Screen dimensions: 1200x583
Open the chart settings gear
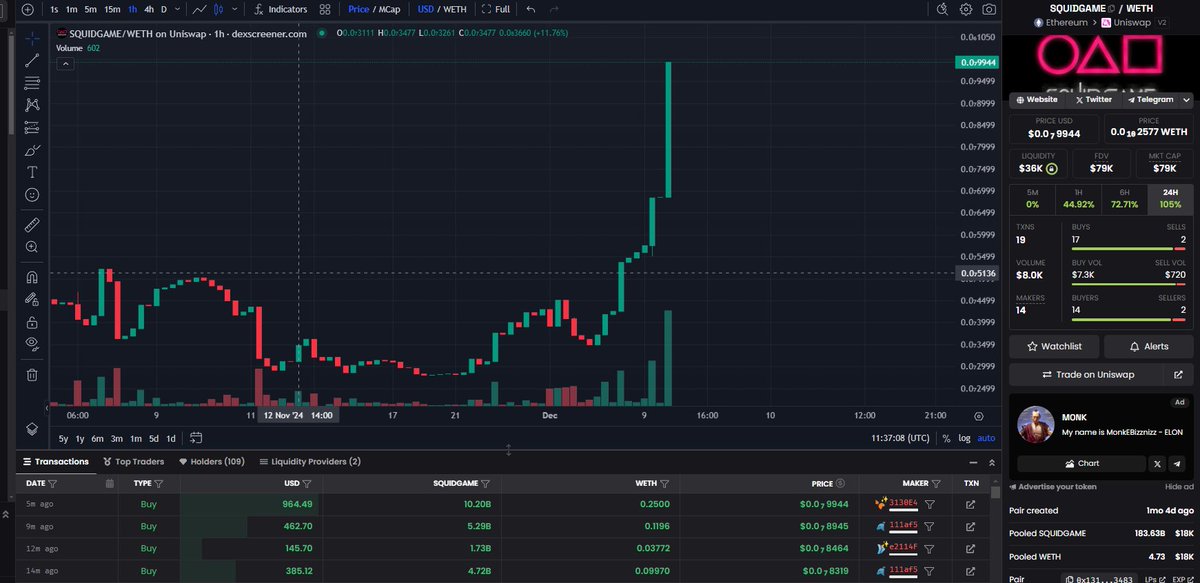point(966,9)
